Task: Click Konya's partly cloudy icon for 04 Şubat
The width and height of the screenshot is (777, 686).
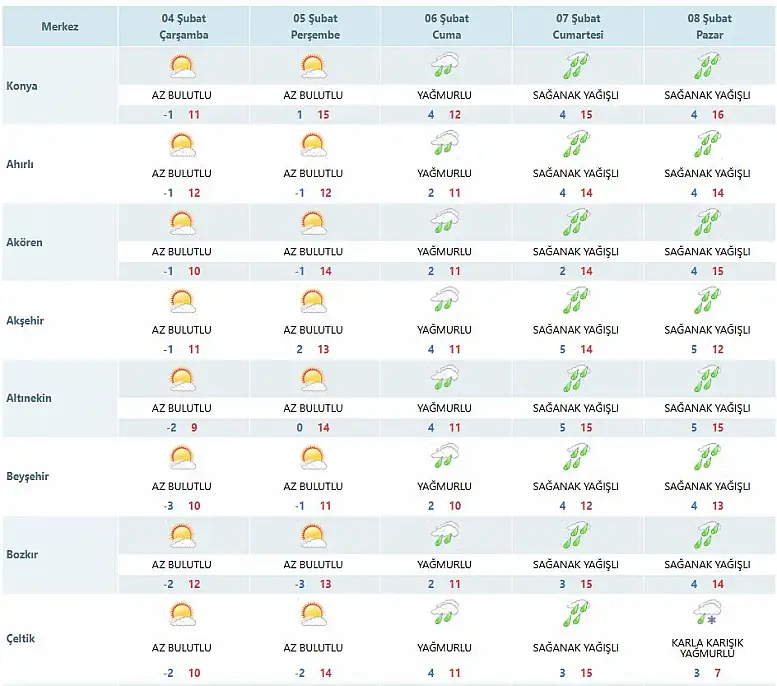Action: 182,67
